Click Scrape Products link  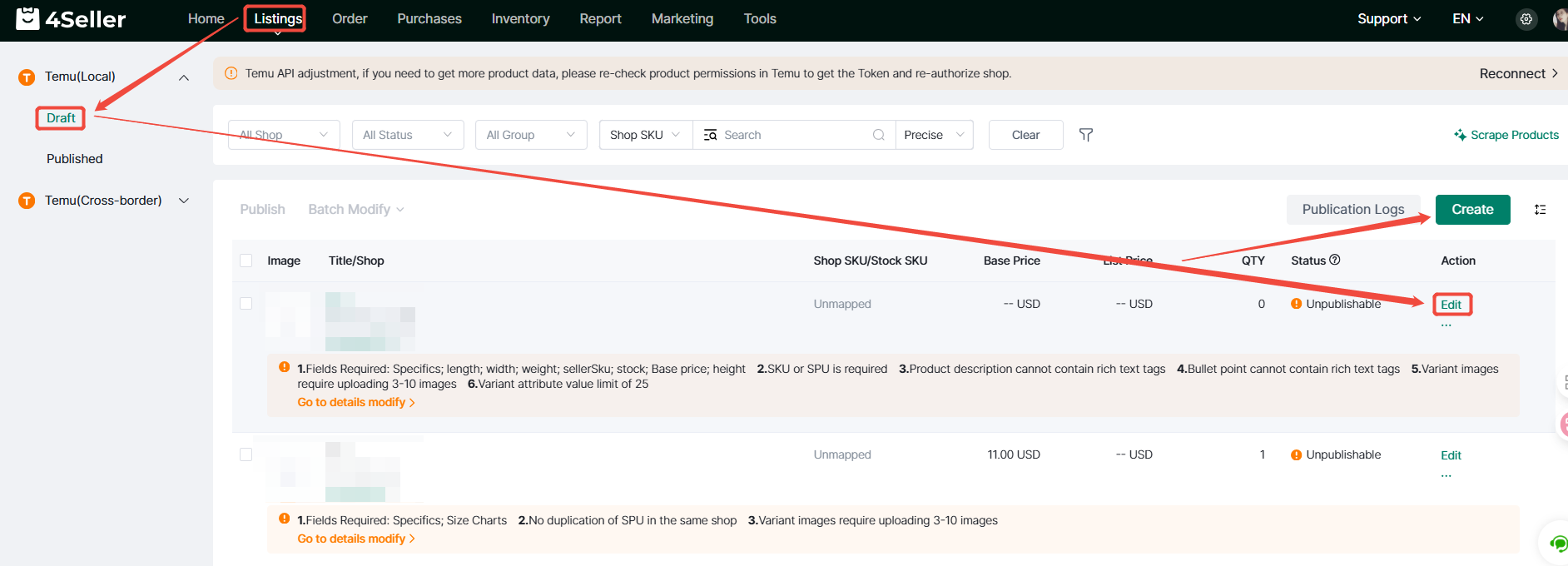pyautogui.click(x=1506, y=135)
